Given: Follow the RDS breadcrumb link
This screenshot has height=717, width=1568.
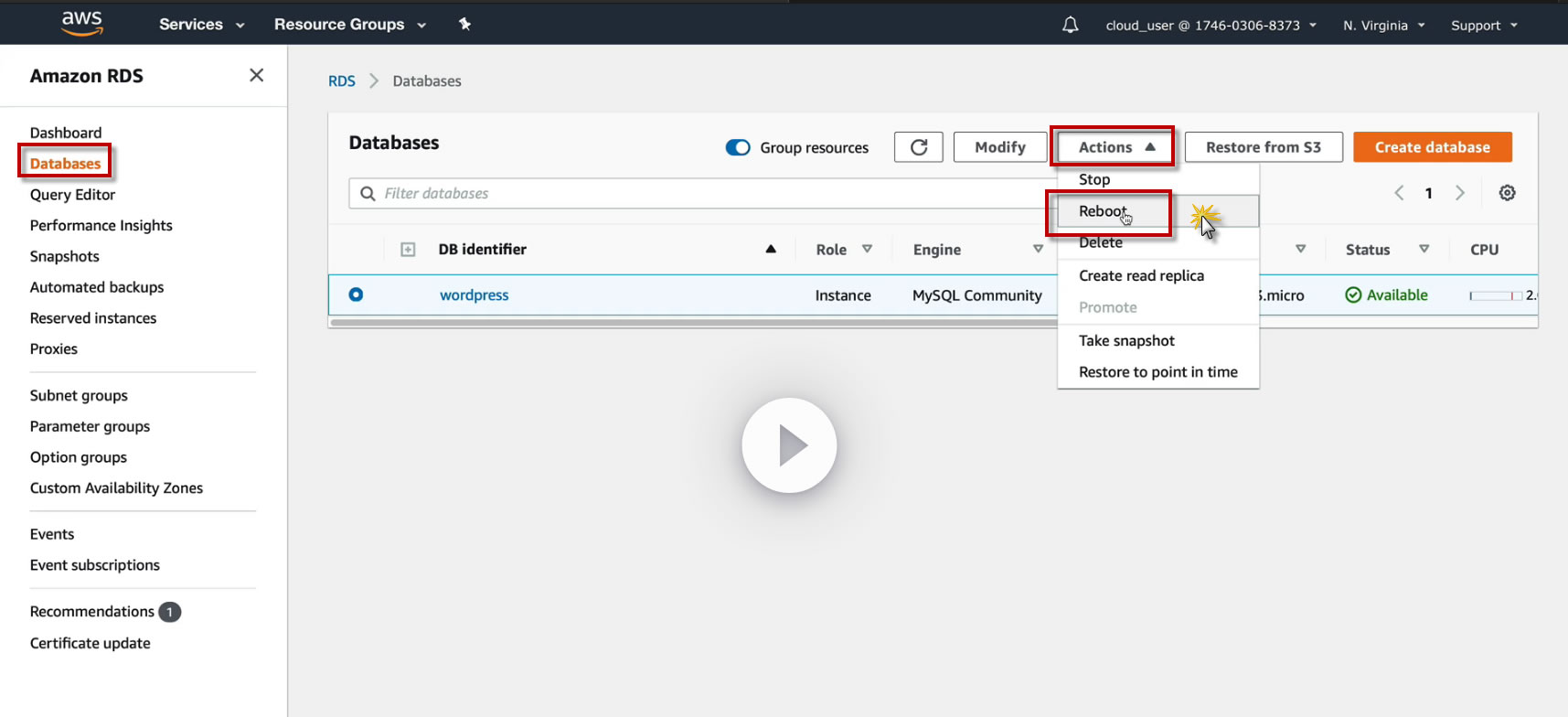Looking at the screenshot, I should click(x=342, y=81).
